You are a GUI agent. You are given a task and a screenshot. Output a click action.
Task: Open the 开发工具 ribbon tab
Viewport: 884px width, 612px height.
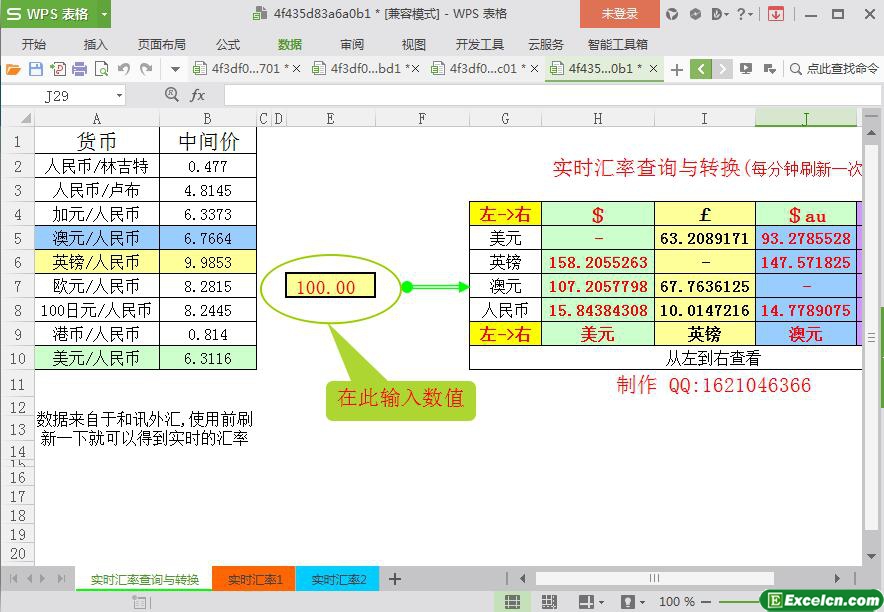coord(480,45)
